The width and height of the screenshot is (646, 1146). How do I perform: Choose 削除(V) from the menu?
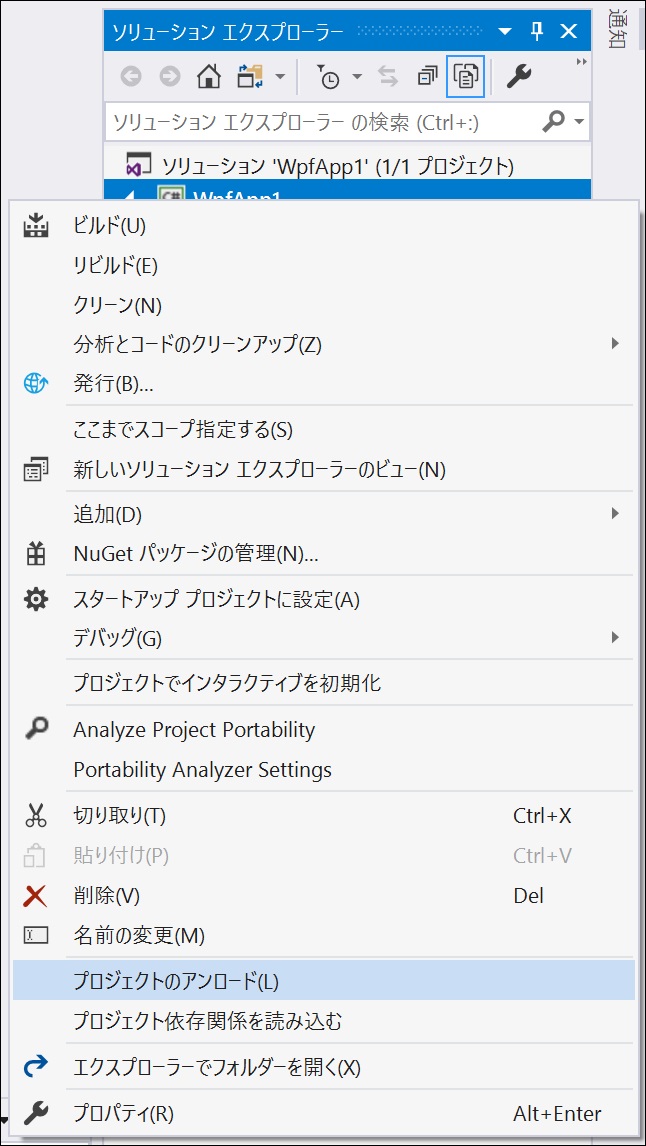pyautogui.click(x=323, y=895)
